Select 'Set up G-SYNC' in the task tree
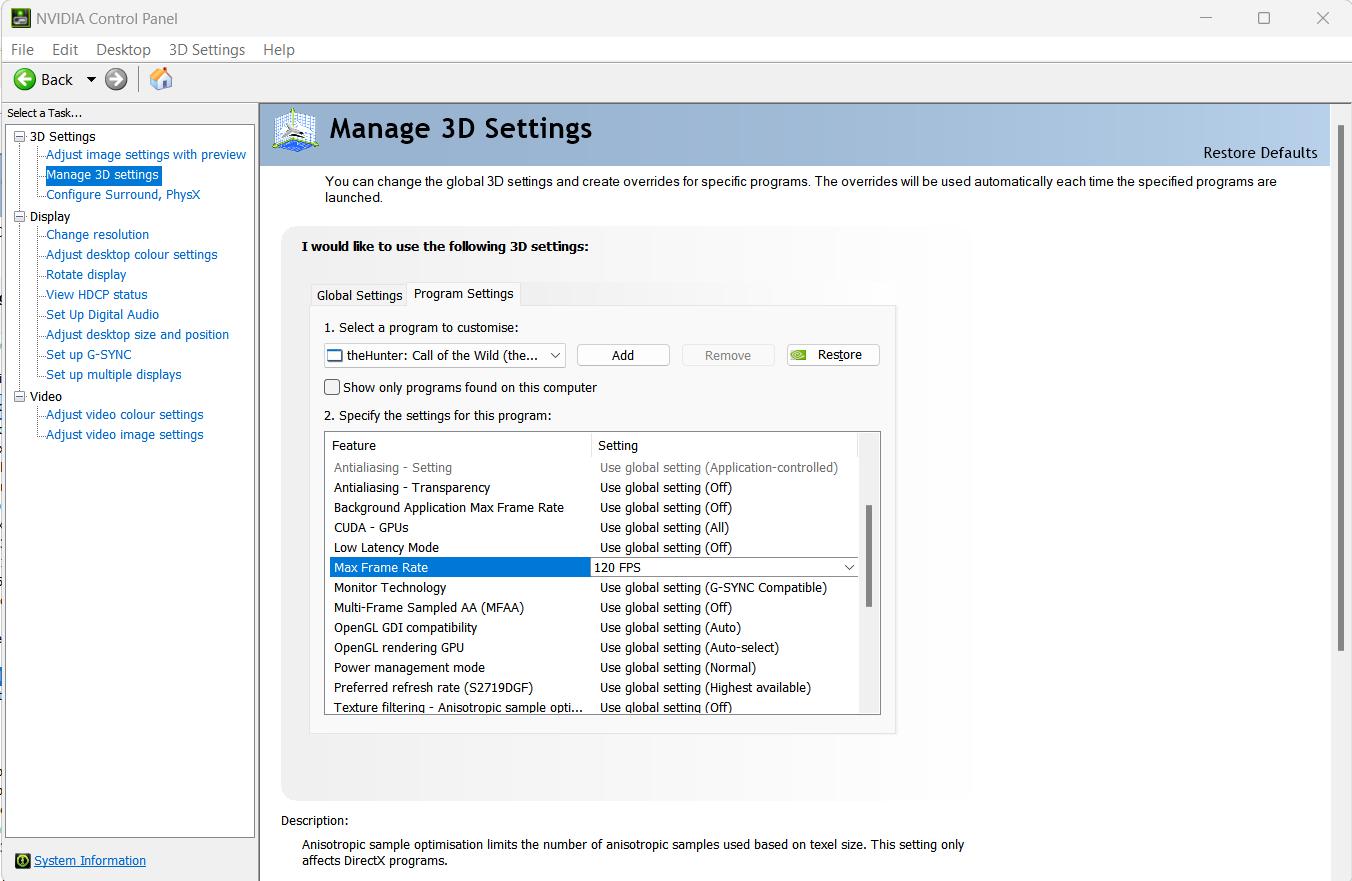The image size is (1352, 881). (x=88, y=355)
